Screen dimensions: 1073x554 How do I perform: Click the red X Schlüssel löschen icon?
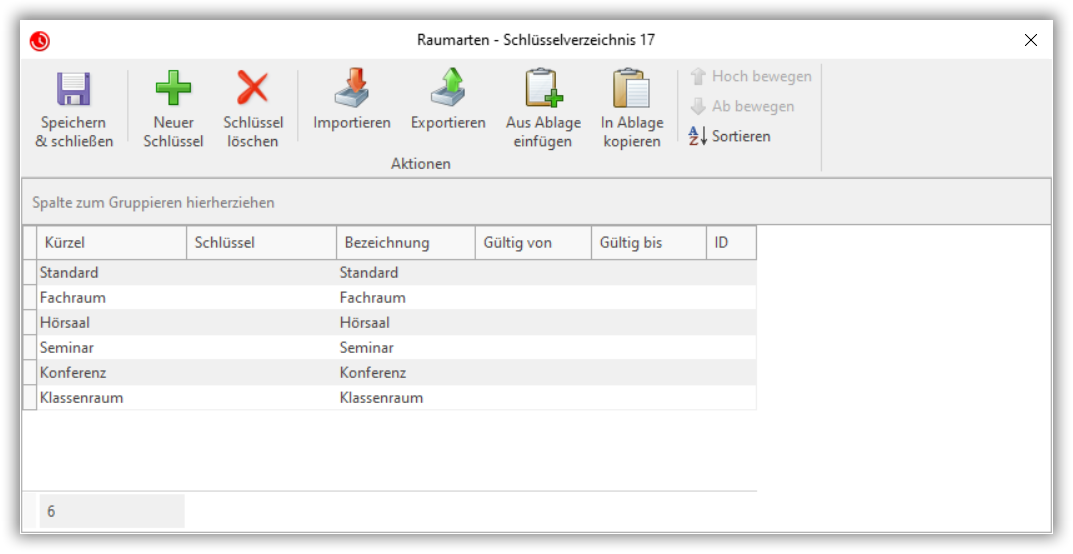click(253, 88)
